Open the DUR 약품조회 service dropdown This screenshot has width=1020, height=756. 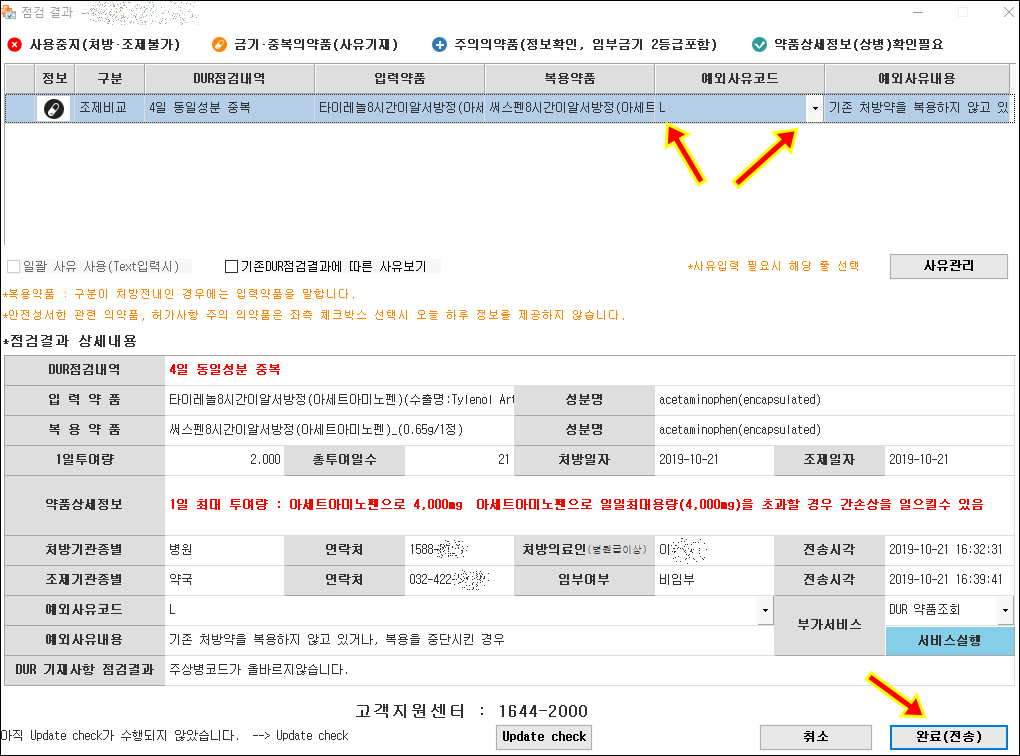1005,609
